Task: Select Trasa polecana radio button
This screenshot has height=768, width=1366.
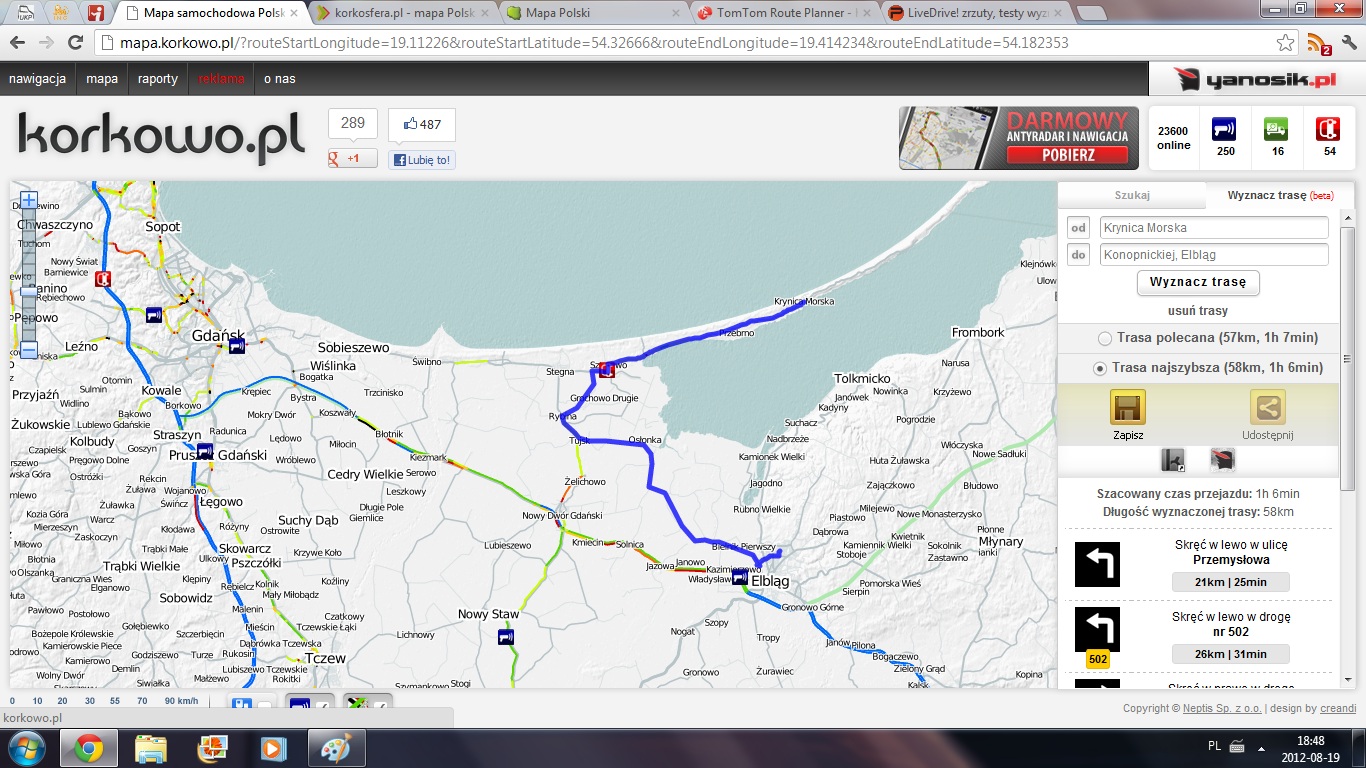Action: point(1105,338)
